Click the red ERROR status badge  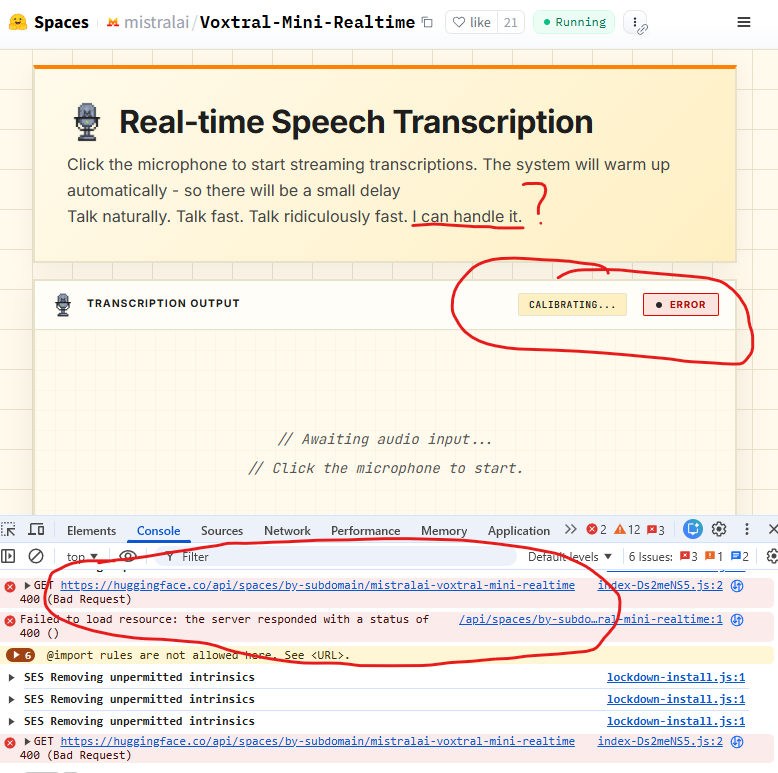pyautogui.click(x=680, y=305)
